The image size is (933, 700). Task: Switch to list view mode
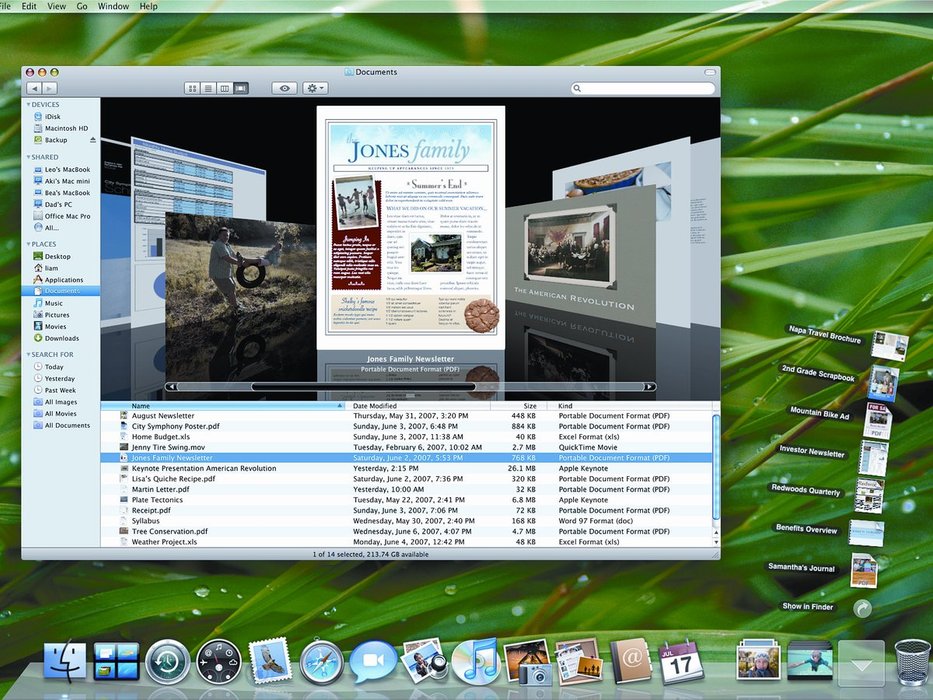click(208, 88)
